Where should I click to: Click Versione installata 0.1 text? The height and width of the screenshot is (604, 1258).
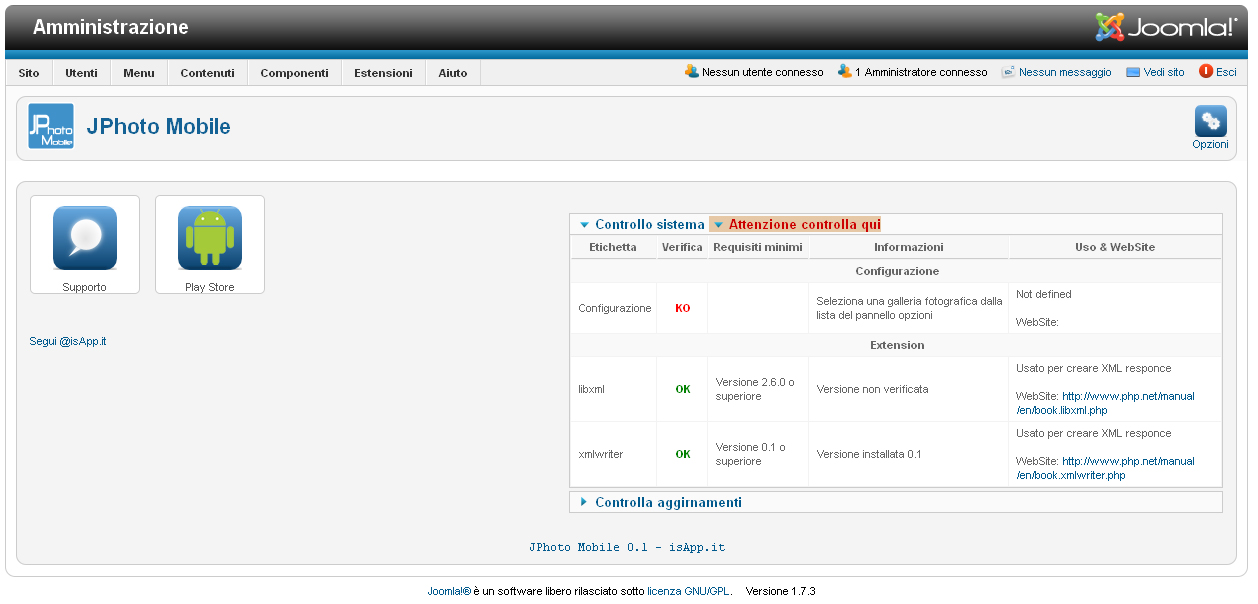click(869, 455)
